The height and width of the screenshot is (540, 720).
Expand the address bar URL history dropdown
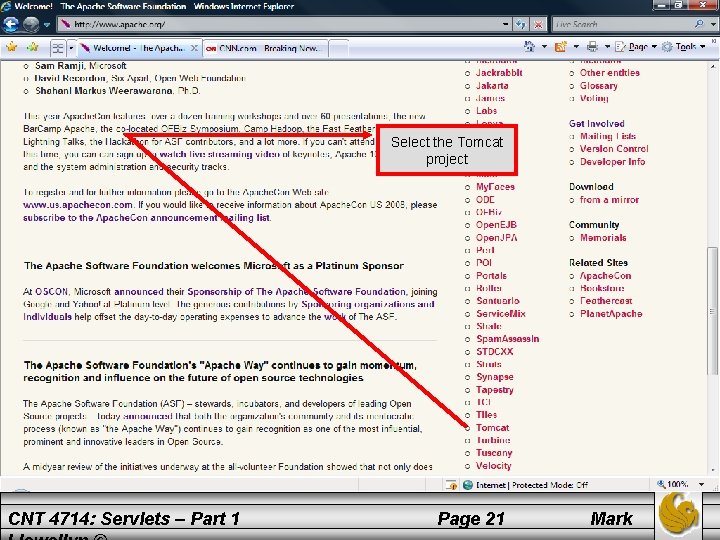(506, 24)
